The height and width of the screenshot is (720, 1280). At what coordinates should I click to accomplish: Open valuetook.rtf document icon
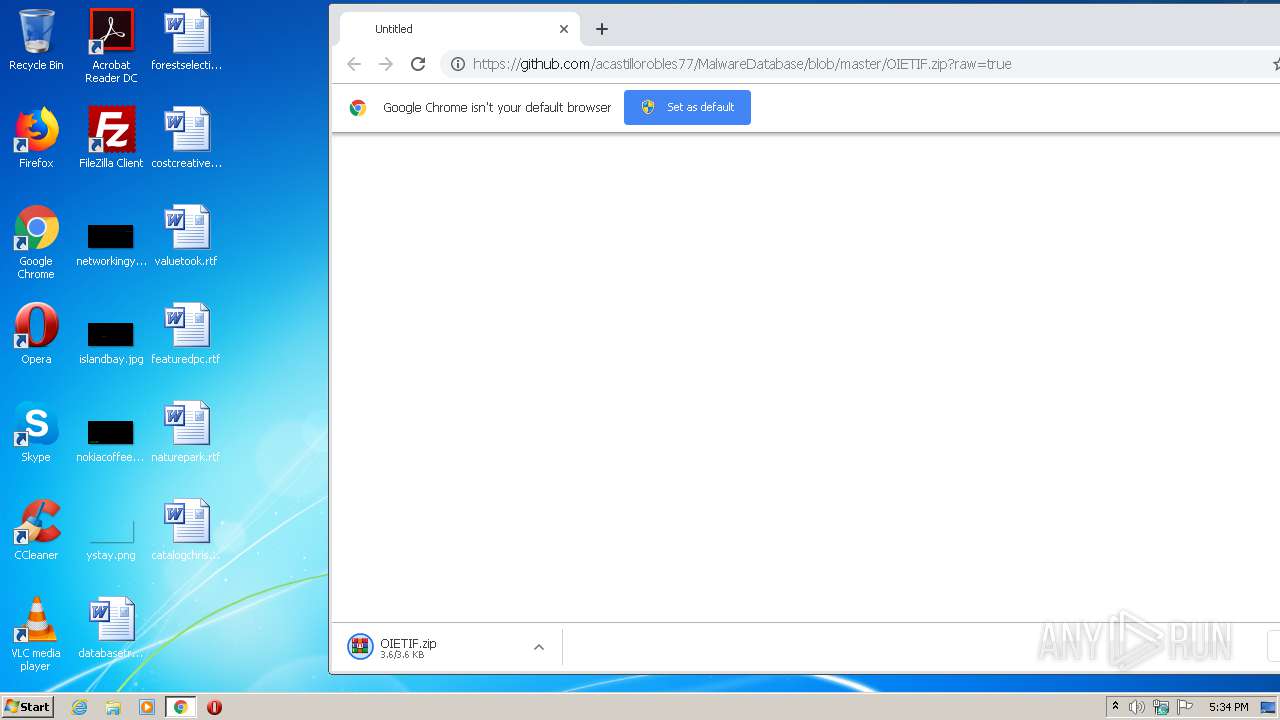point(186,236)
